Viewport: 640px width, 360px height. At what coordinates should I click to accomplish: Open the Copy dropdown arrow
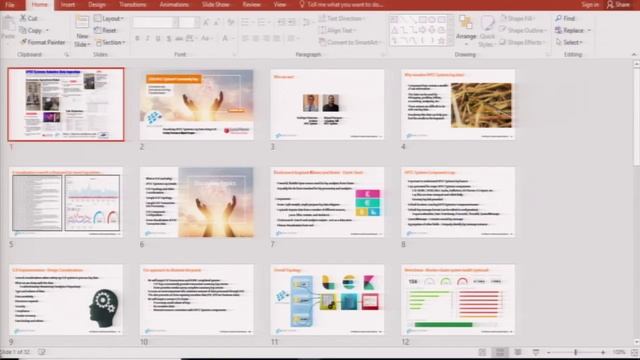[x=47, y=31]
